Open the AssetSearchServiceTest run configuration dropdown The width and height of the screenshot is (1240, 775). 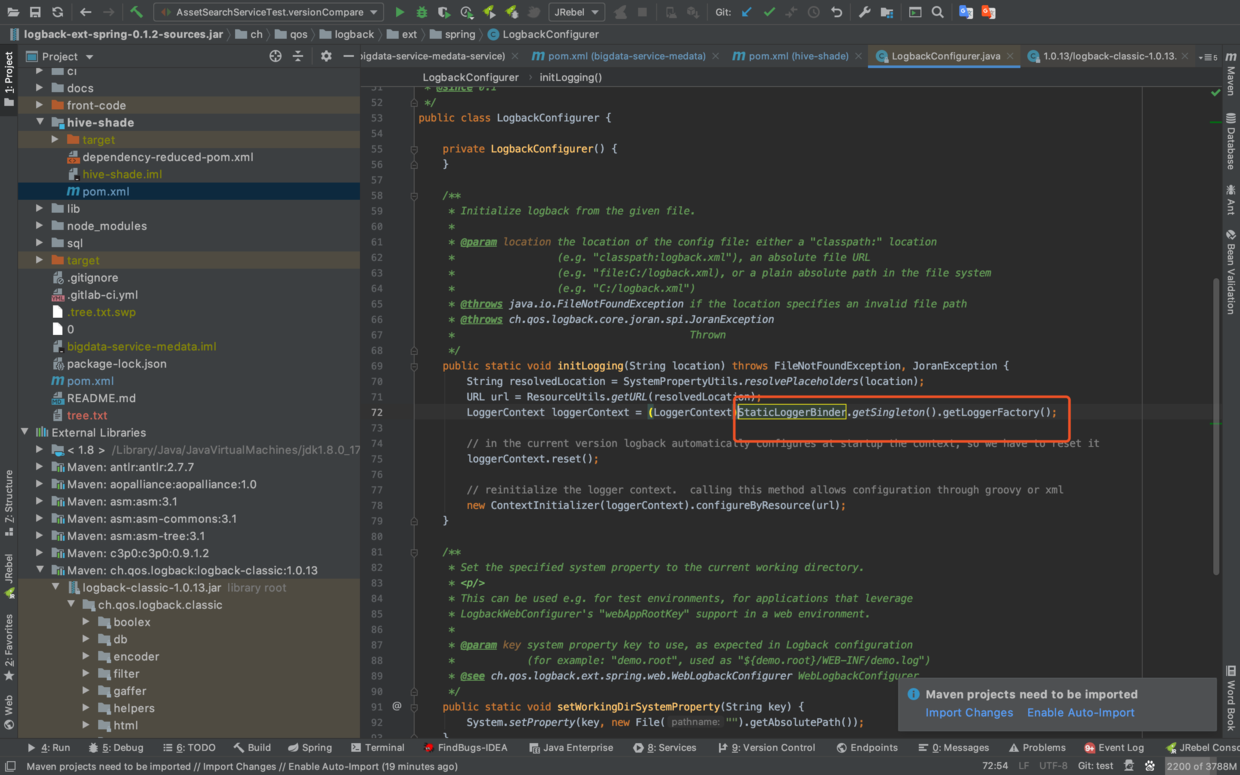[x=266, y=12]
